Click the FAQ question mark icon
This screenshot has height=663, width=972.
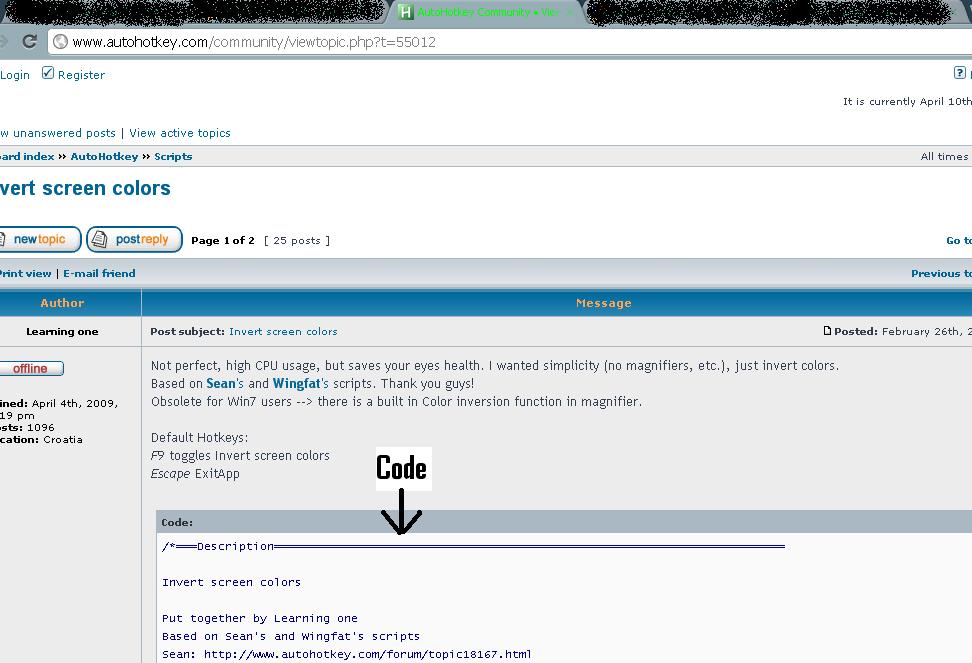click(960, 72)
